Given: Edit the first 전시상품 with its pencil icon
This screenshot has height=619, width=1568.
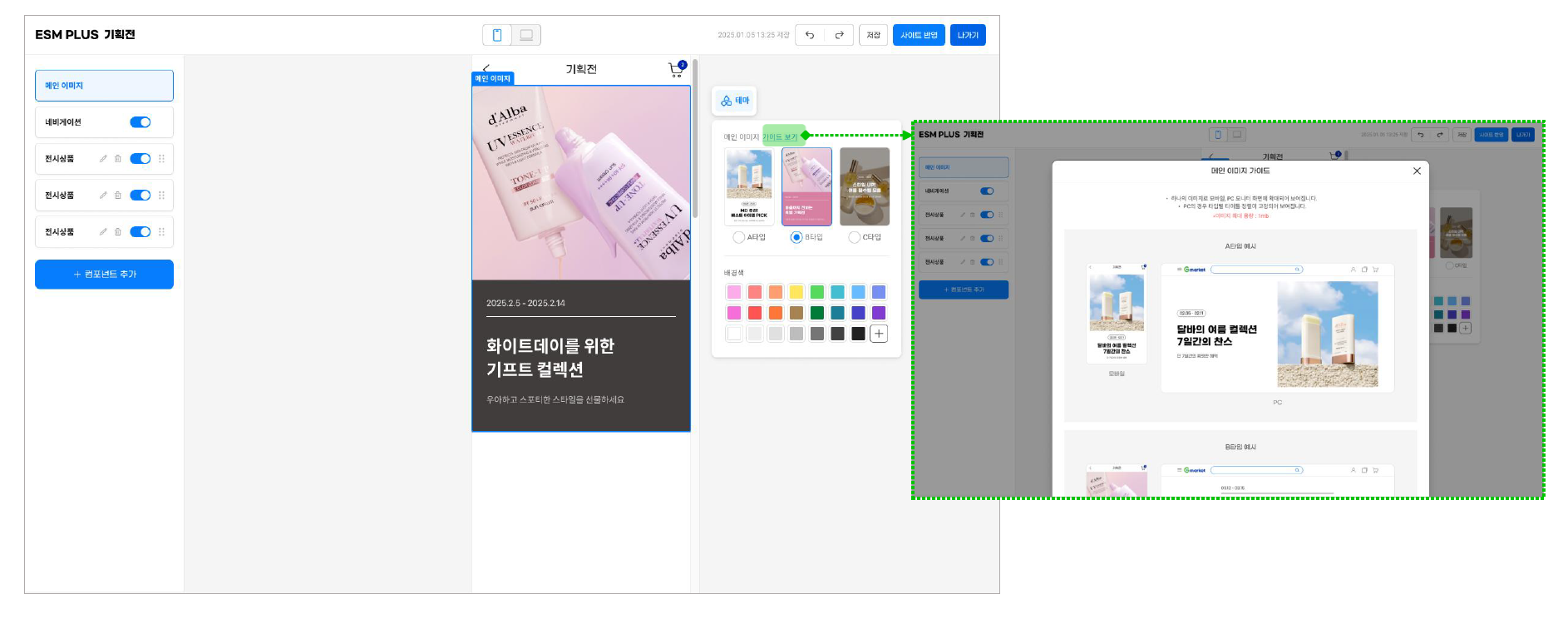Looking at the screenshot, I should (103, 159).
